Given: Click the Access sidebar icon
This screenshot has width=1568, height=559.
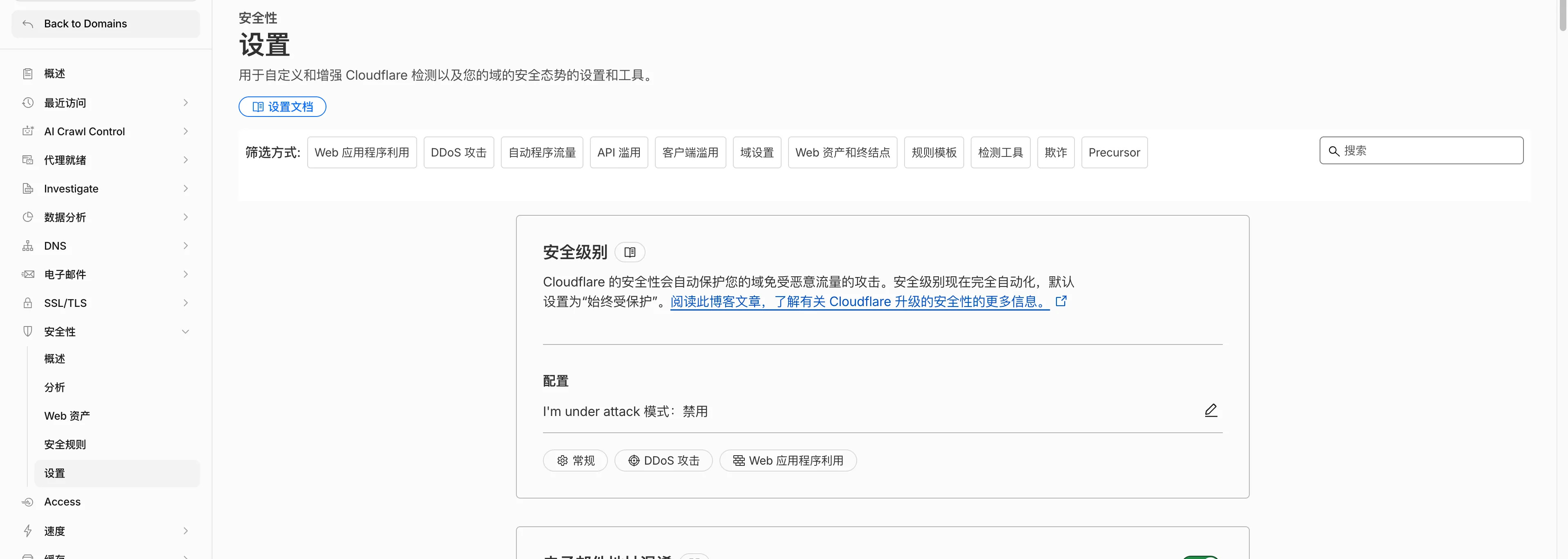Looking at the screenshot, I should (x=27, y=502).
